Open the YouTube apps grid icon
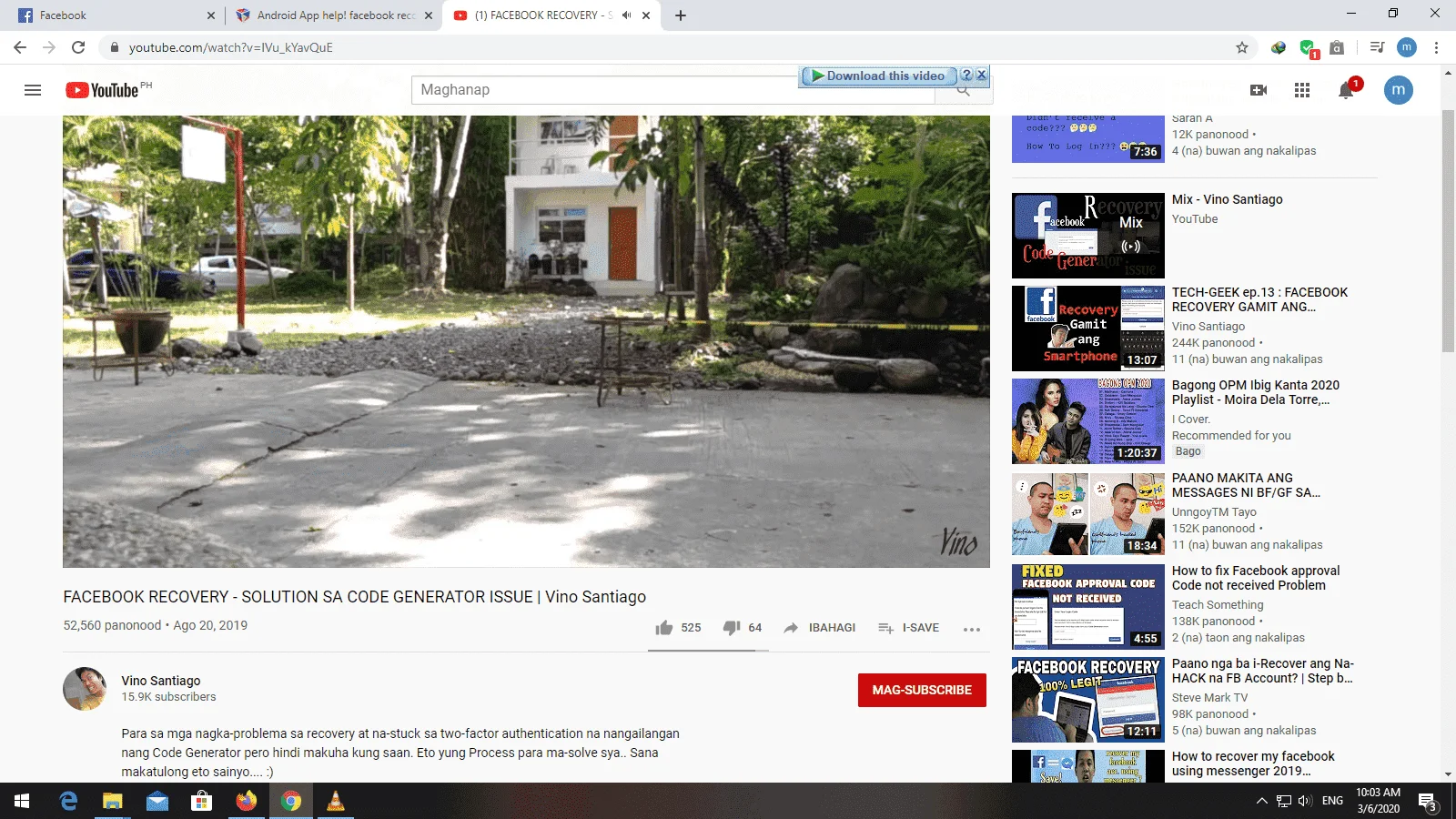The image size is (1456, 819). pyautogui.click(x=1302, y=90)
